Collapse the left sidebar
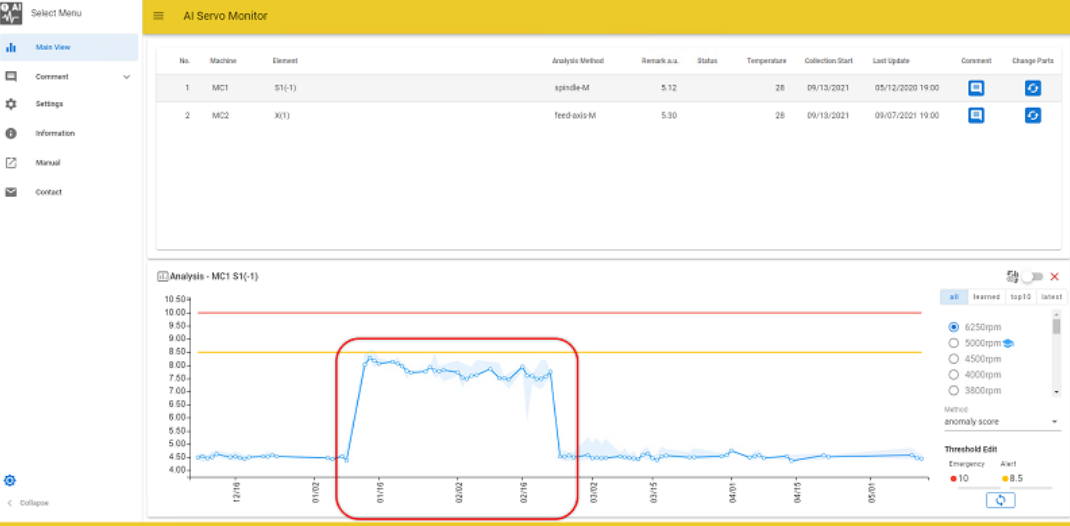The image size is (1070, 526). coord(28,503)
